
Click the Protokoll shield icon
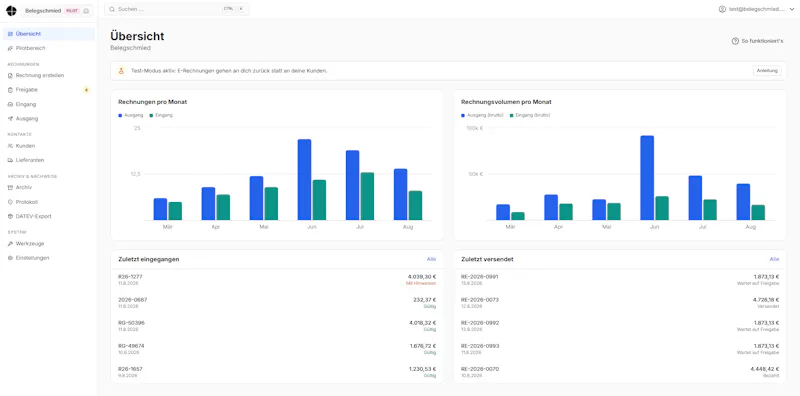(11, 202)
